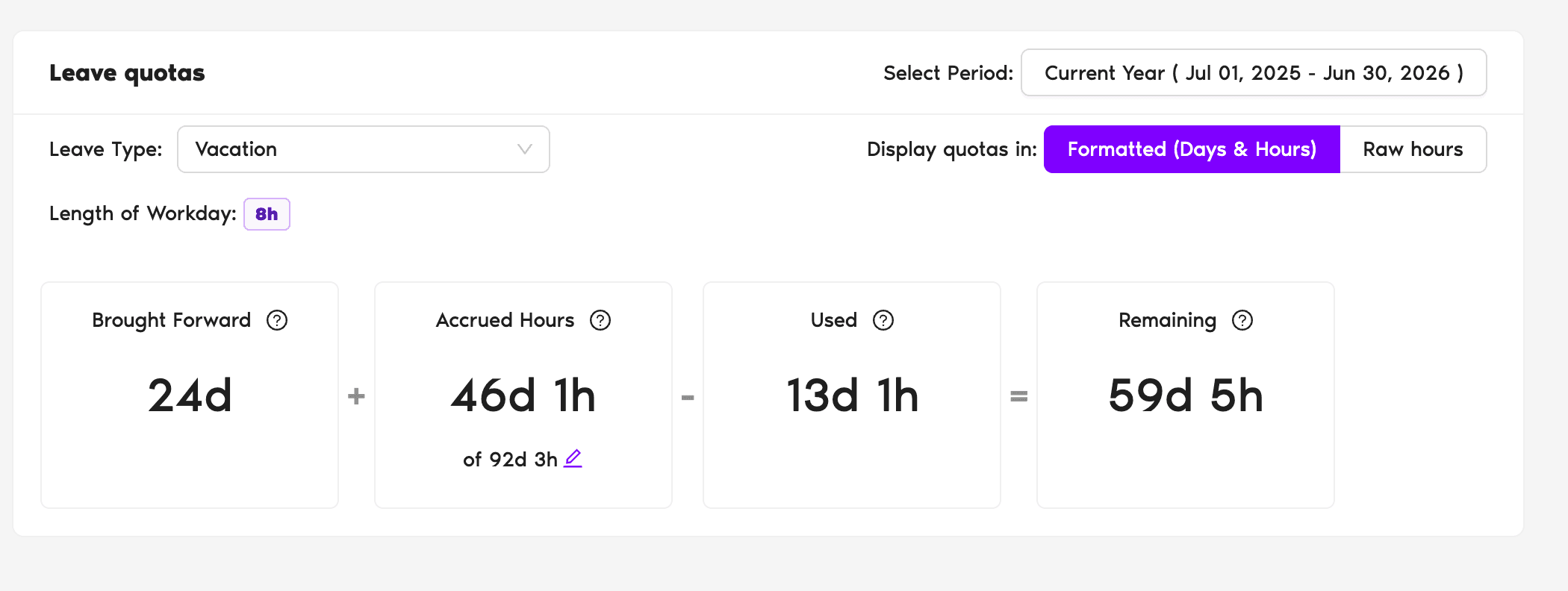The image size is (1568, 591).
Task: Switch display to Formatted (Days & Hours)
Action: (1192, 149)
